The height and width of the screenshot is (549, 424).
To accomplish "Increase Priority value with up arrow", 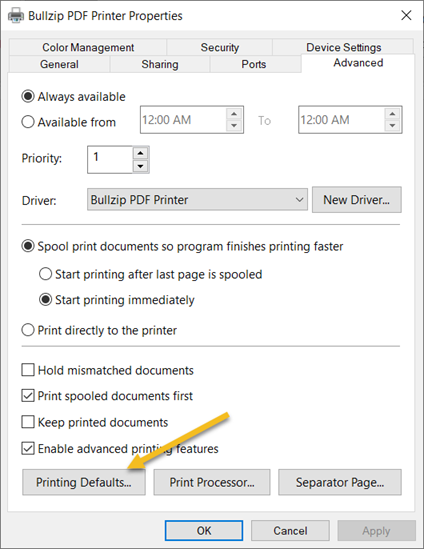I will tap(141, 153).
